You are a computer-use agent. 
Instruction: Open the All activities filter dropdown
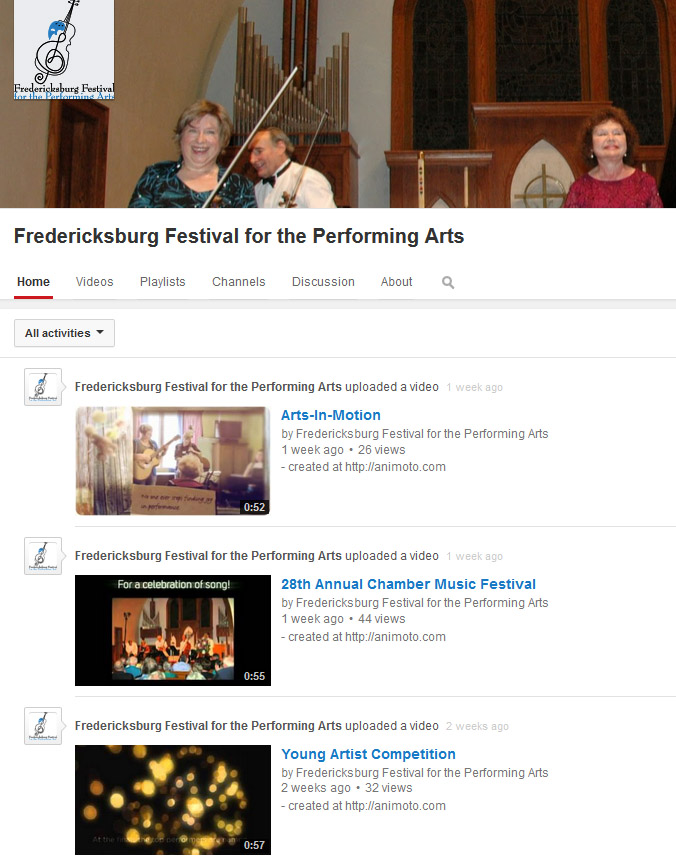pyautogui.click(x=63, y=333)
